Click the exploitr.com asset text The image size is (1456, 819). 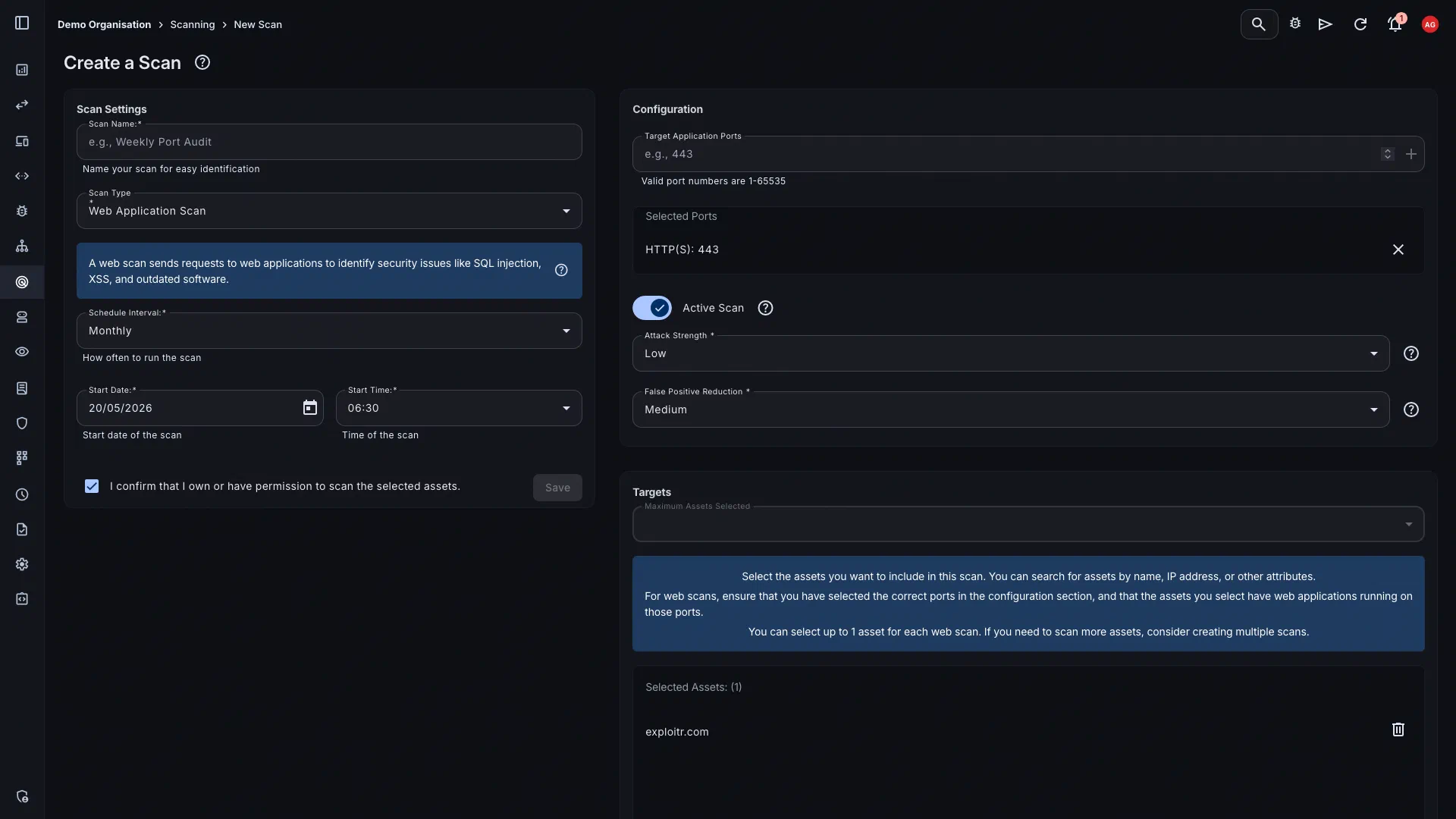tap(677, 732)
